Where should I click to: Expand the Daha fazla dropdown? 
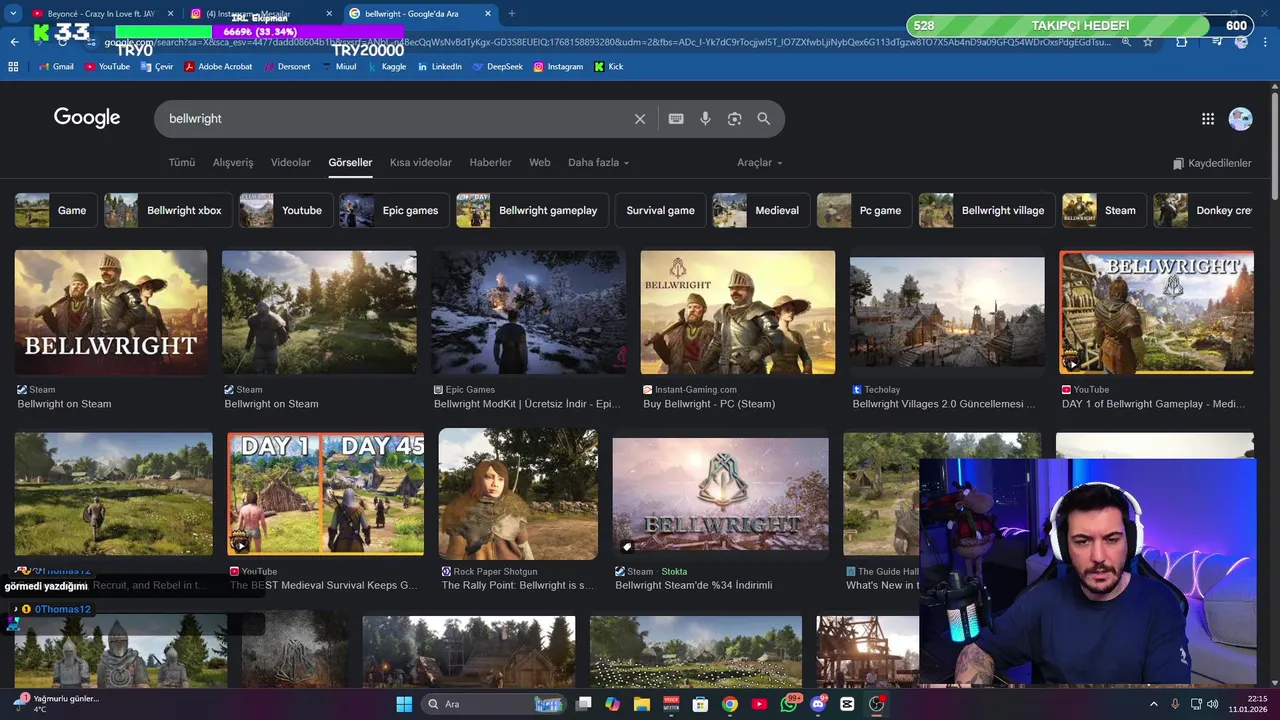click(598, 163)
